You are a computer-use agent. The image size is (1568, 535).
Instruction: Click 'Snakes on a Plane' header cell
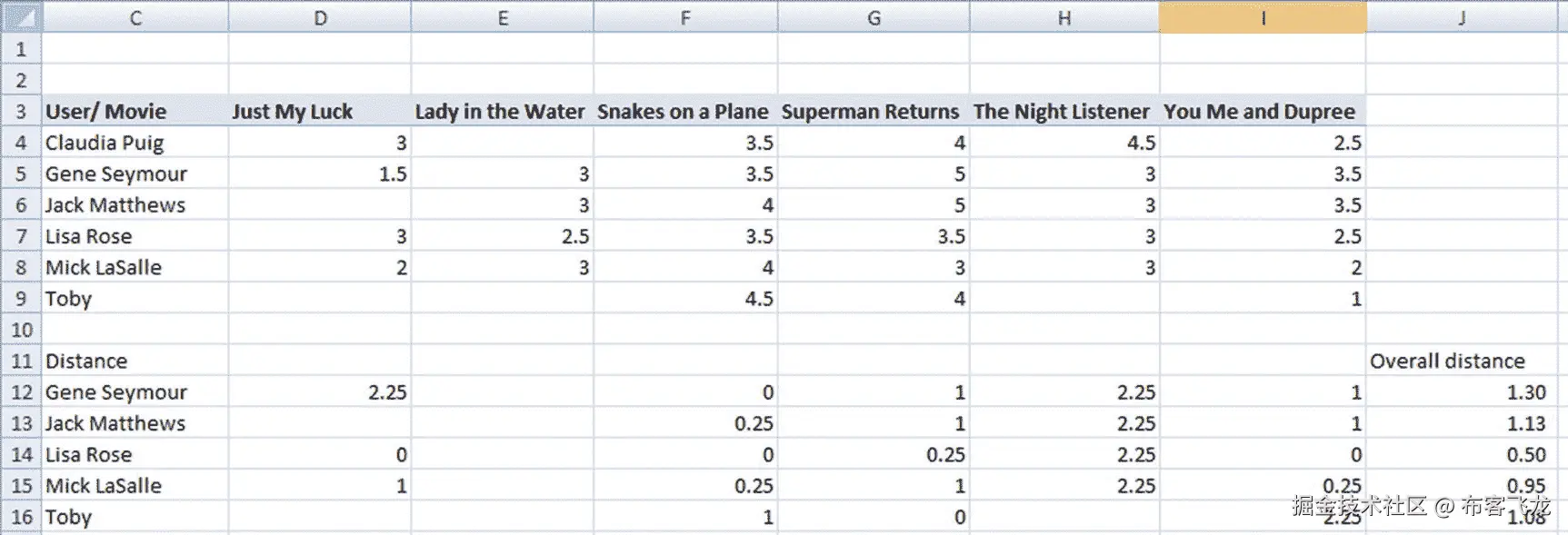coord(685,112)
